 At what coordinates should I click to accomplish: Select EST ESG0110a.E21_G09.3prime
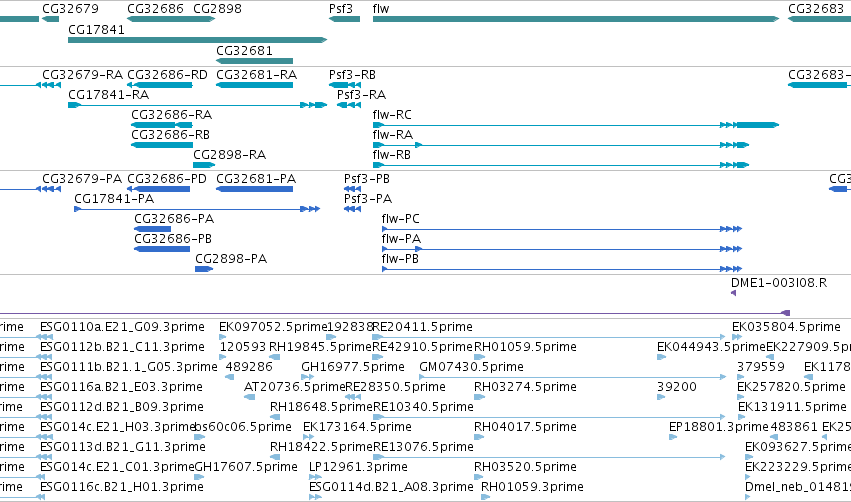coord(122,327)
